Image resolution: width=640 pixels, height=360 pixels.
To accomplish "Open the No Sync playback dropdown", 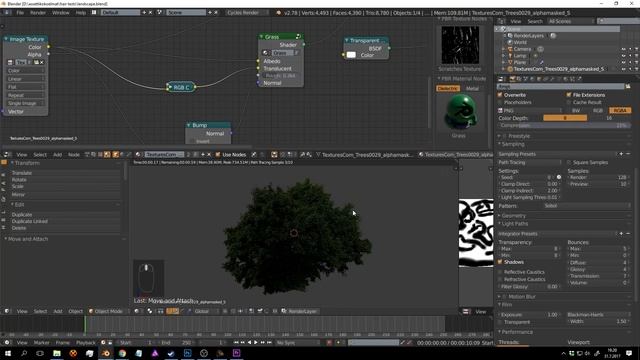I will click(298, 342).
